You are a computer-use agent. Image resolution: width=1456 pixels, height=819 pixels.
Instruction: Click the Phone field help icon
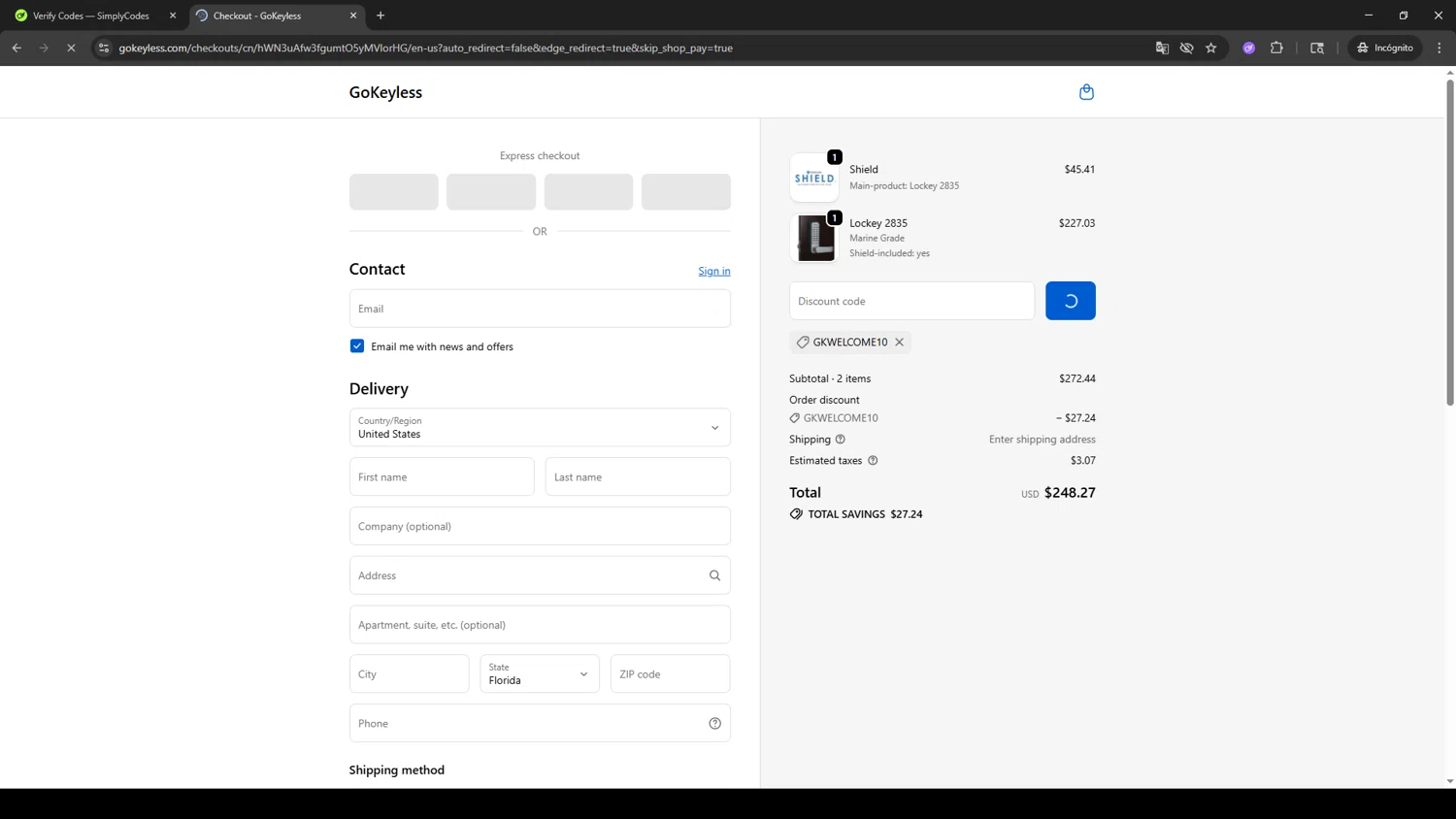point(715,723)
